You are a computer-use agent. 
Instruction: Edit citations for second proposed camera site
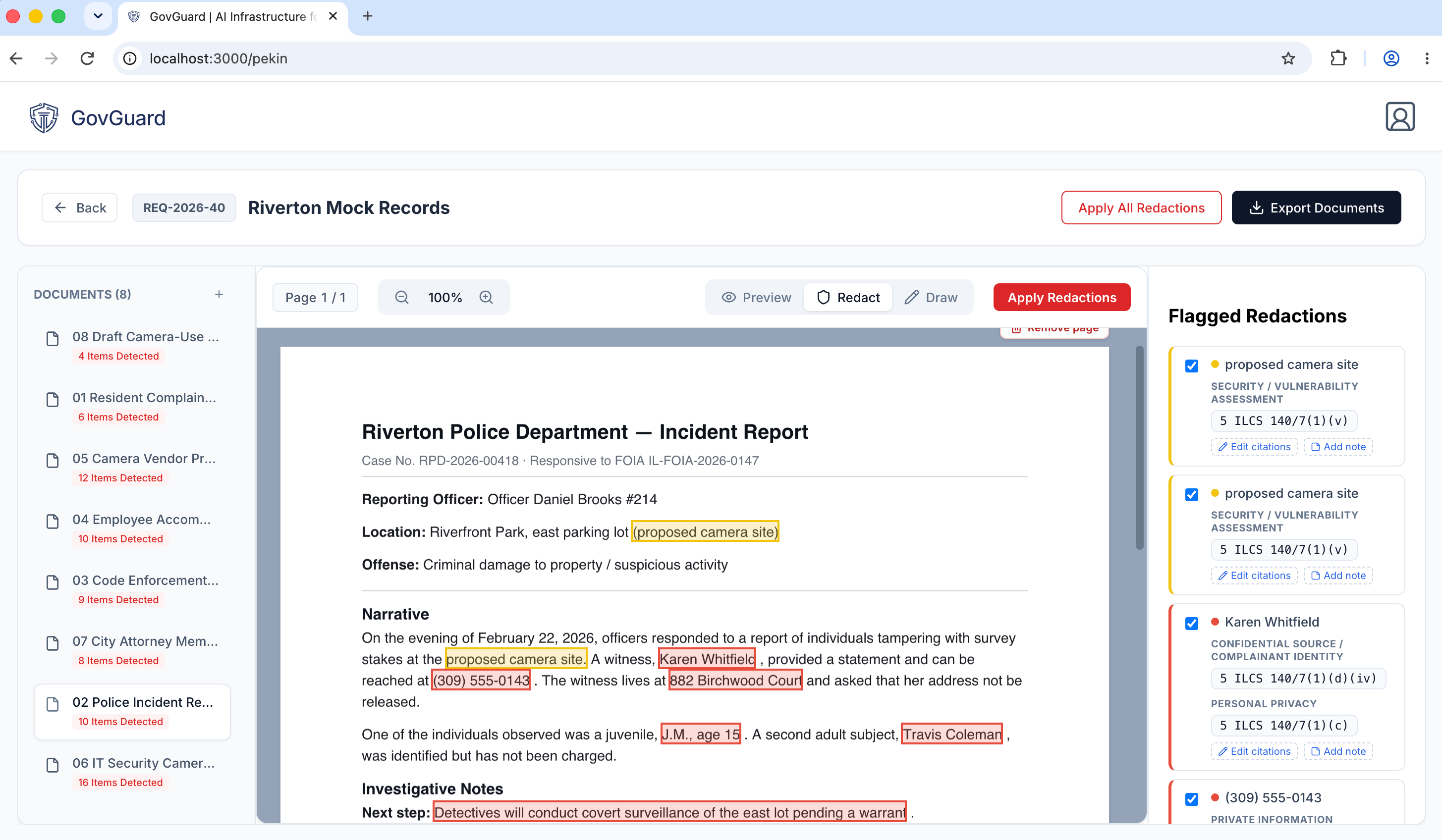(x=1254, y=575)
